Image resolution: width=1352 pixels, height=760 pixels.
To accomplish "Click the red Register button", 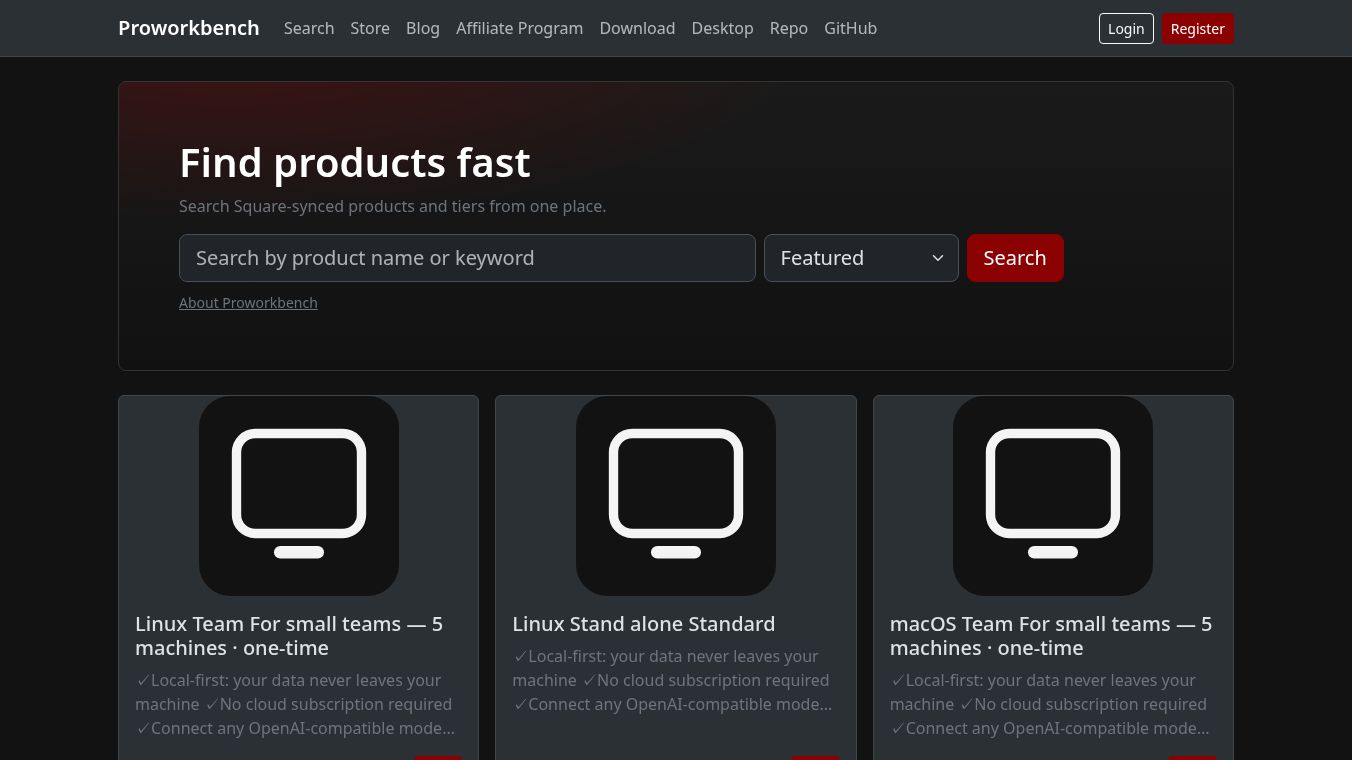I will click(1197, 29).
